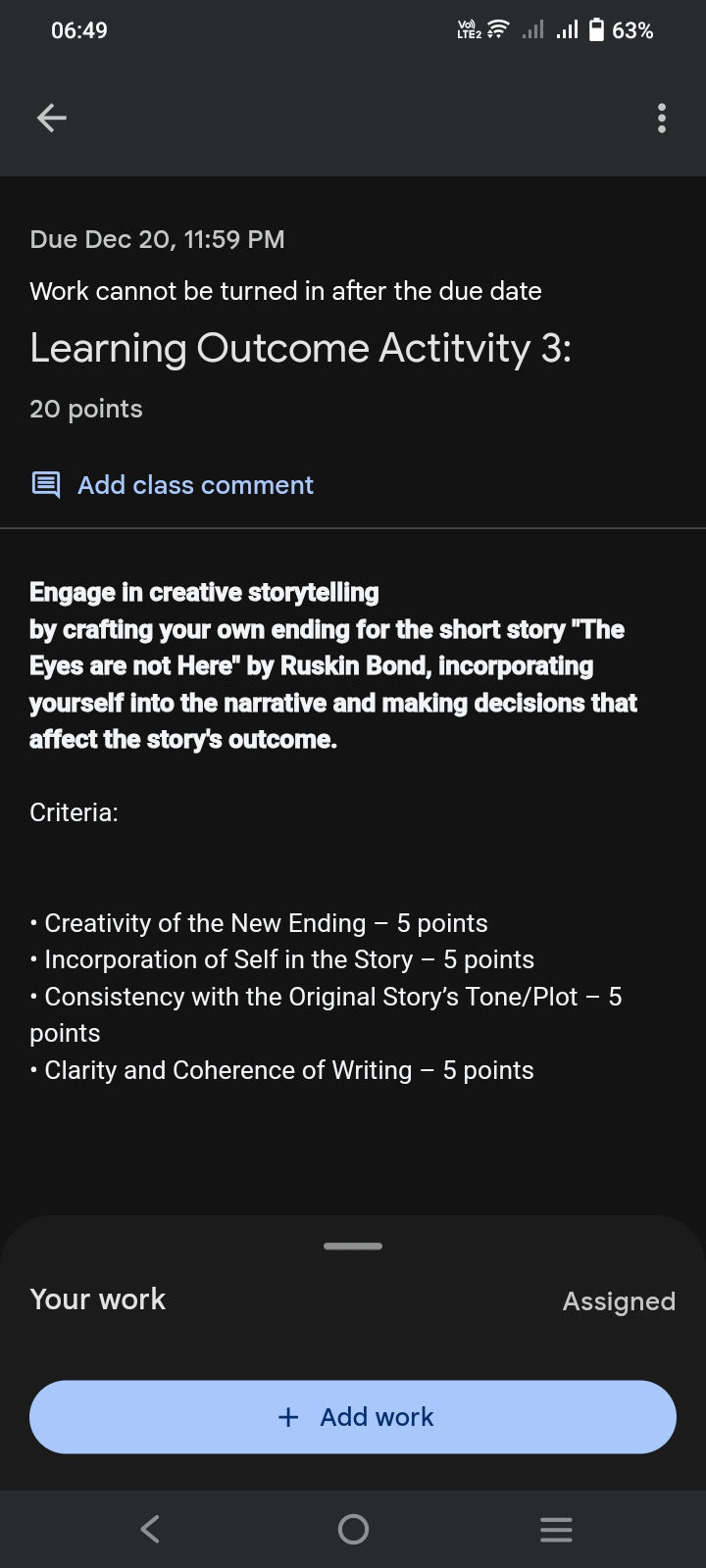The width and height of the screenshot is (706, 1568).
Task: Tap the Your work panel header
Action: [x=97, y=1298]
